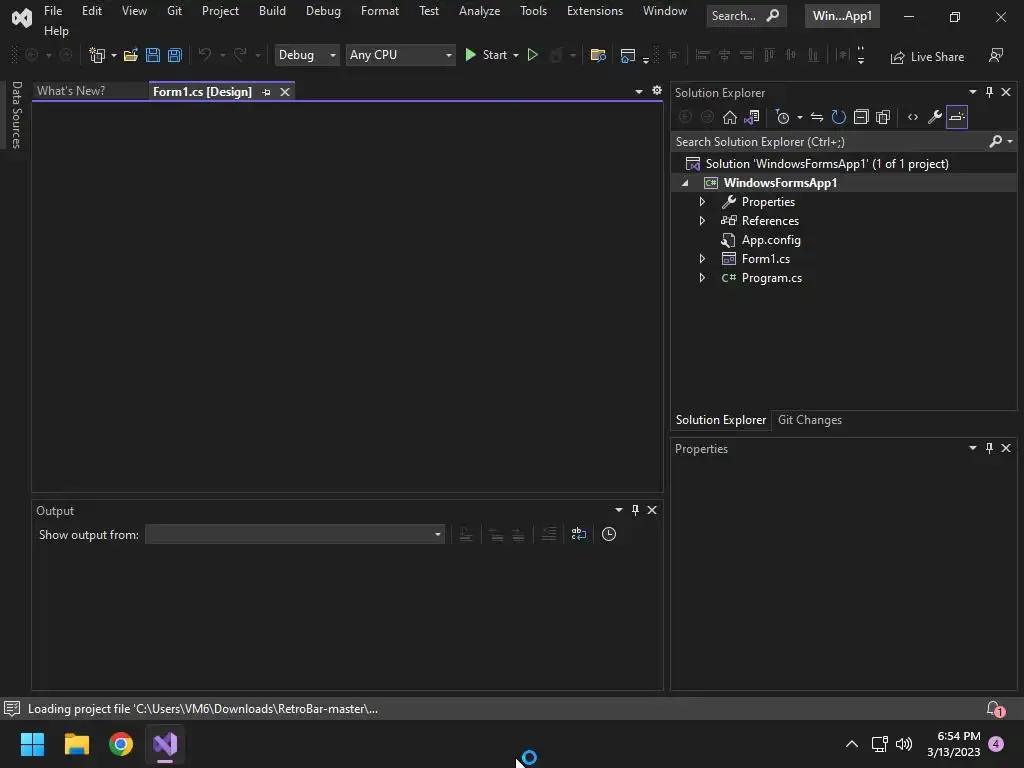Select the Solution 'WindowsFormsApp1' row
Image resolution: width=1024 pixels, height=768 pixels.
[x=844, y=164]
